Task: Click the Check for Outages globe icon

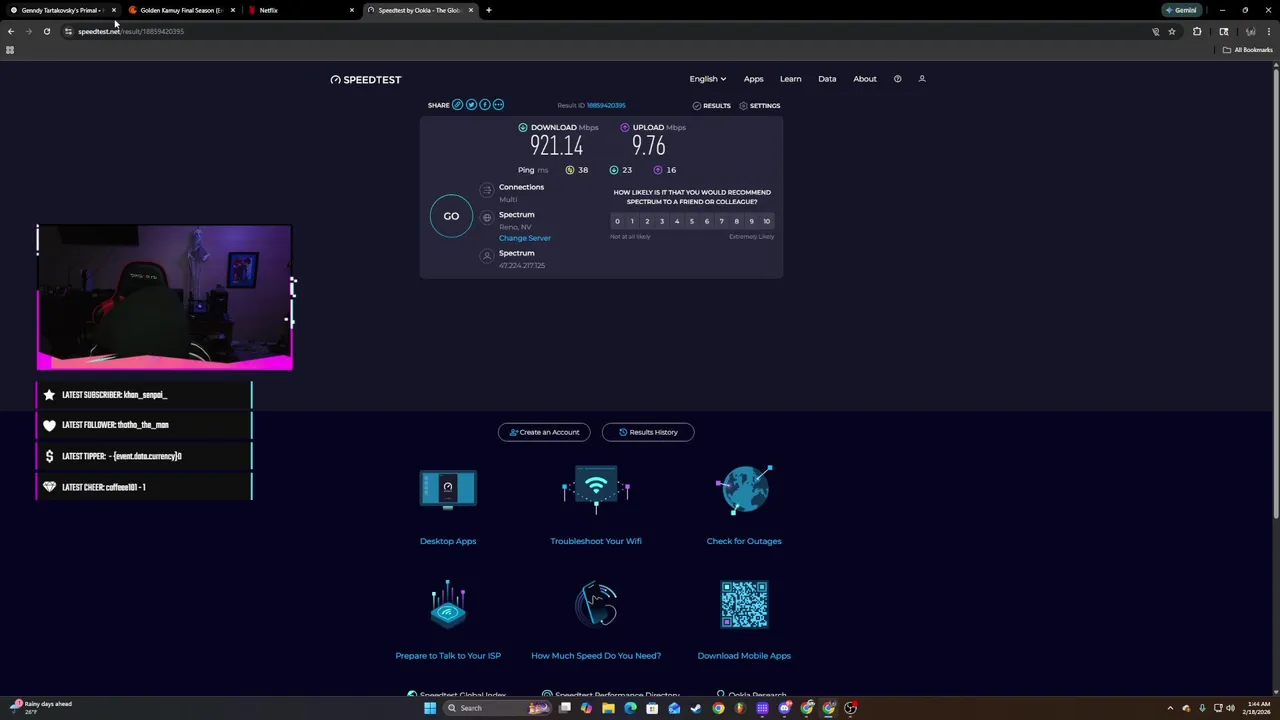Action: coord(744,490)
